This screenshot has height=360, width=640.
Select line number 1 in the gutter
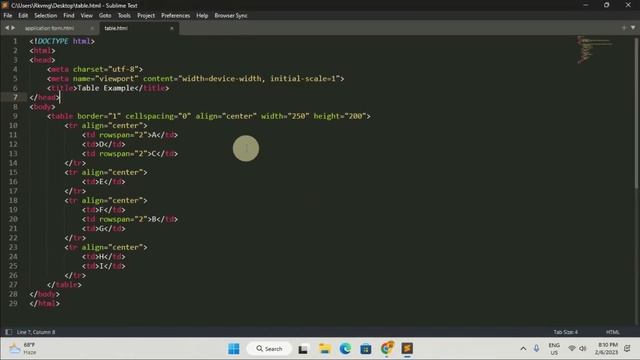pyautogui.click(x=15, y=41)
